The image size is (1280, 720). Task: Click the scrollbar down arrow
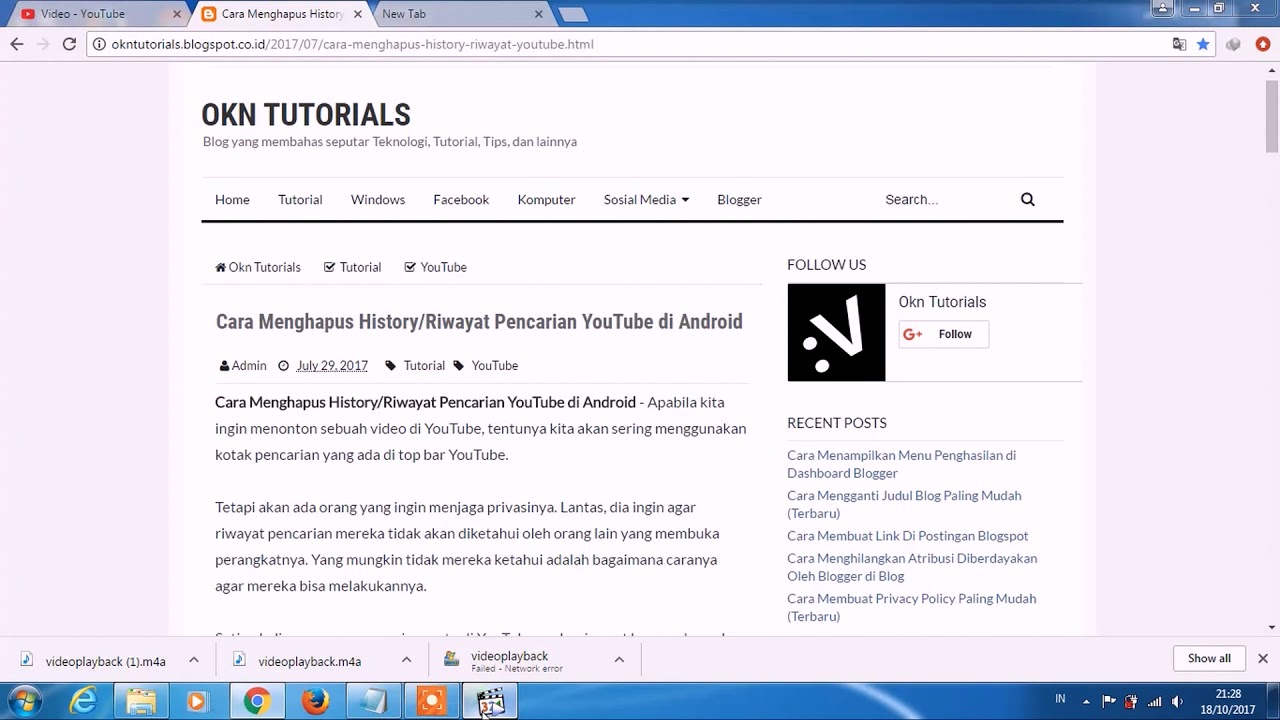click(x=1272, y=627)
